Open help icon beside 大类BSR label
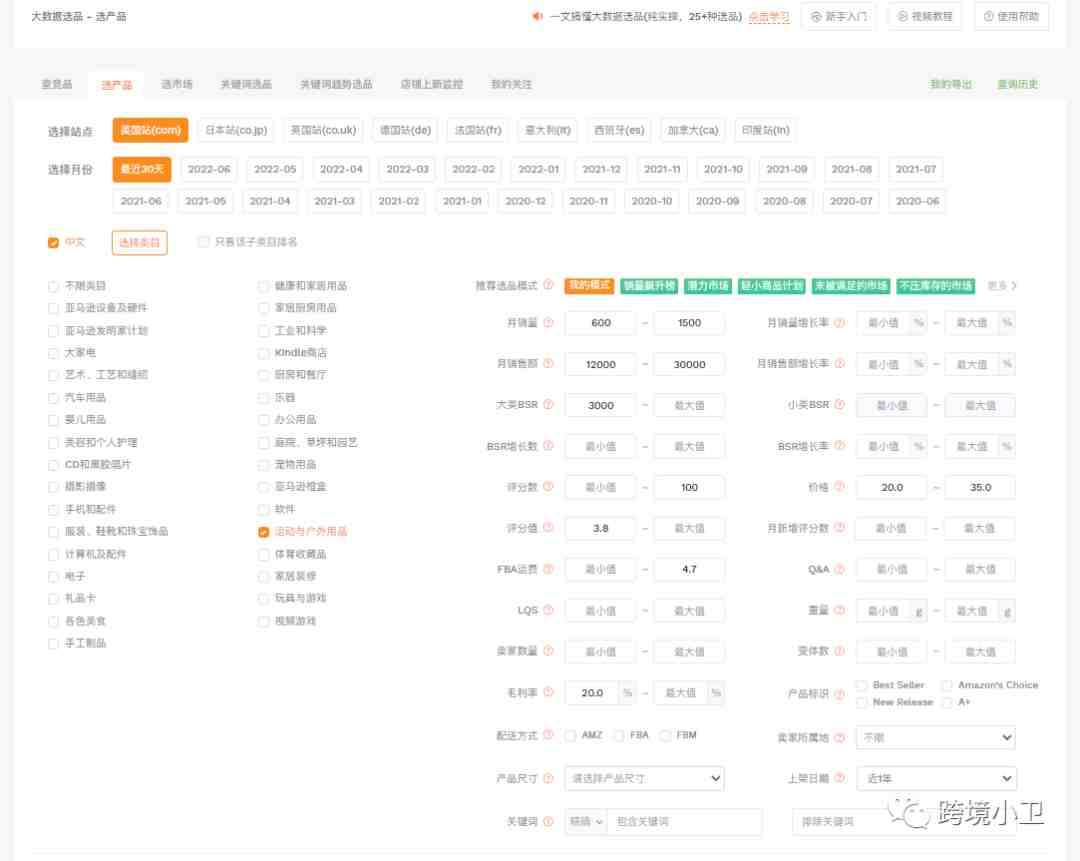Image resolution: width=1080 pixels, height=861 pixels. tap(548, 405)
